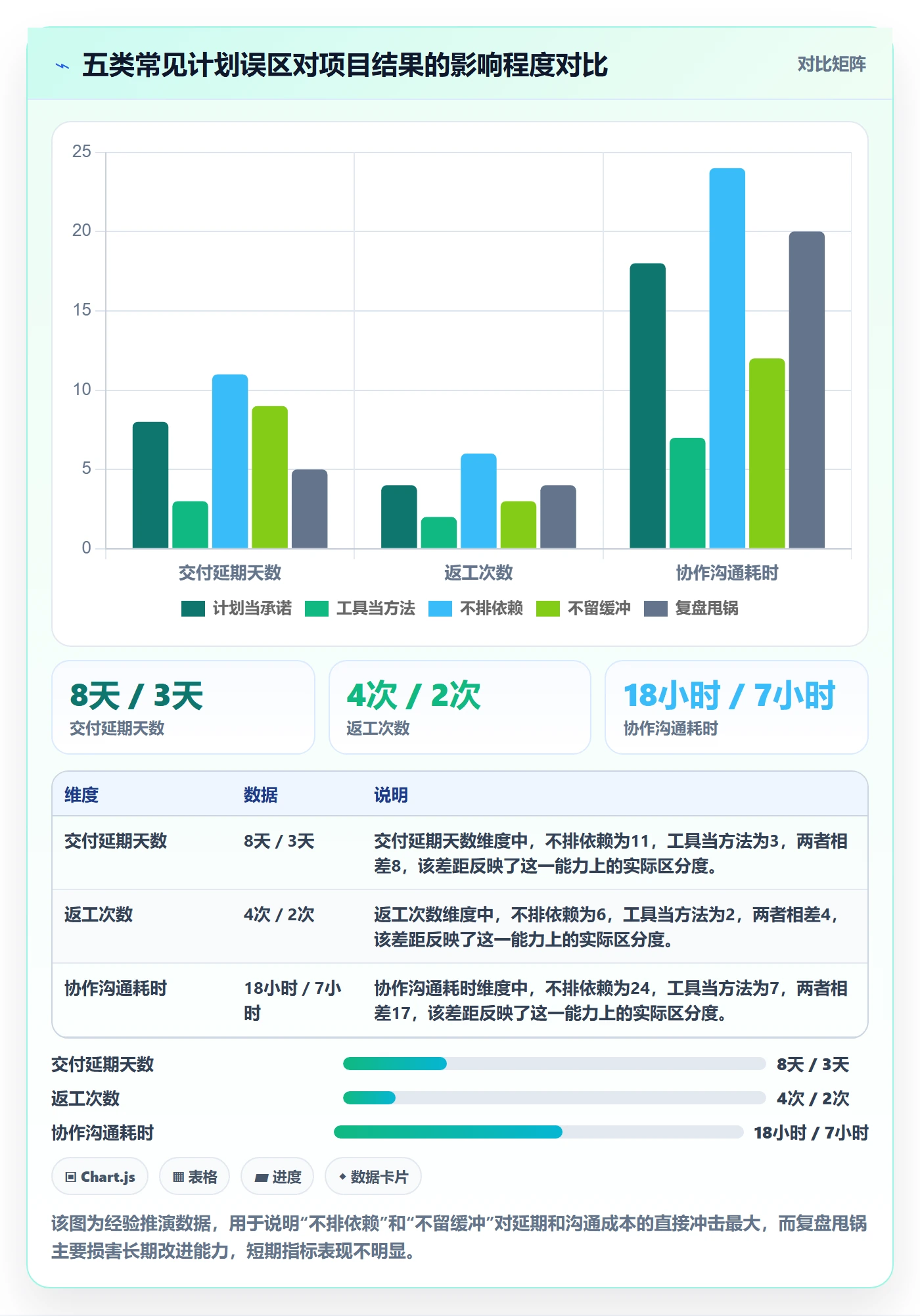The image size is (920, 1316).
Task: Click 交付延期天数 x-axis label on chart
Action: click(x=230, y=573)
